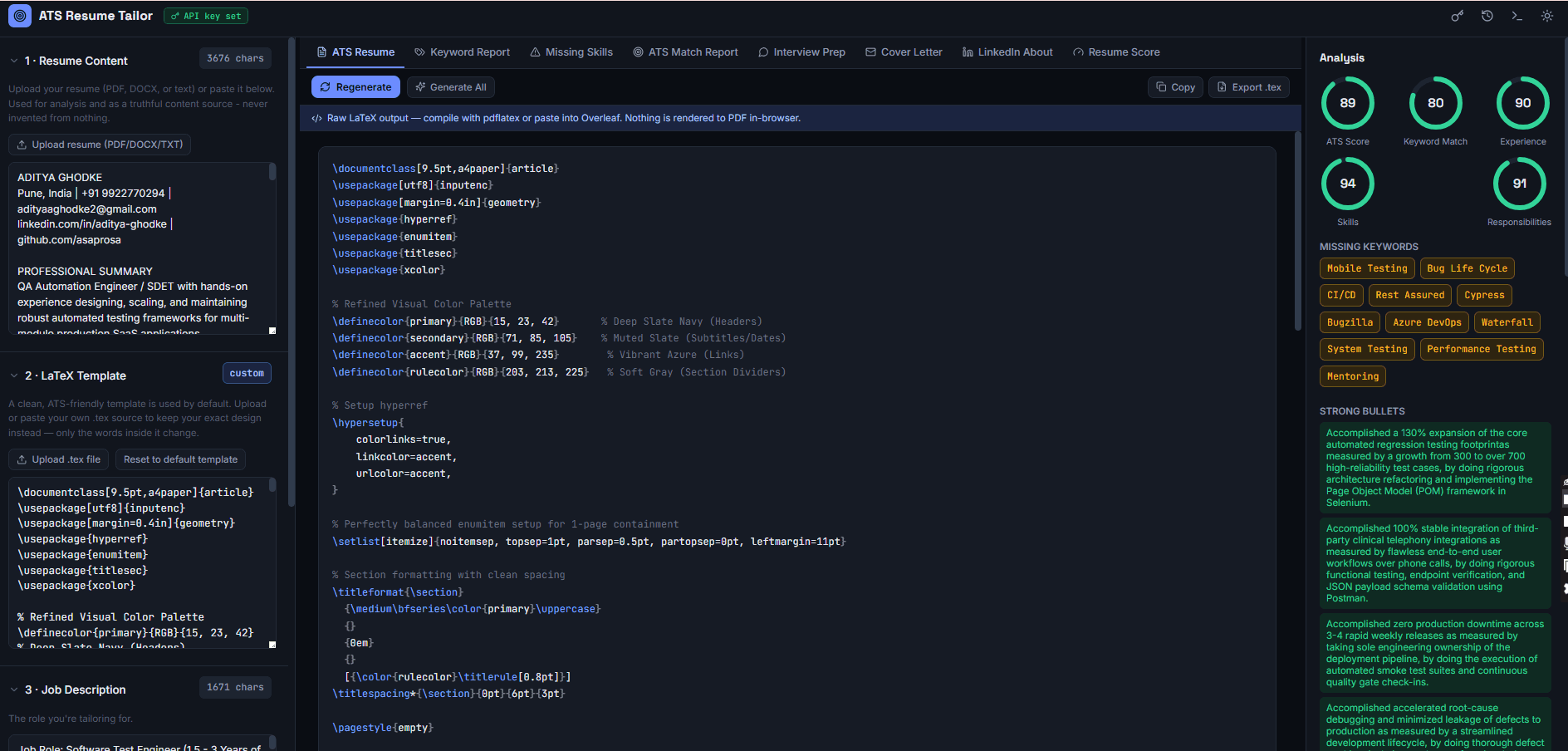
Task: Export the .tex file
Action: (1248, 87)
